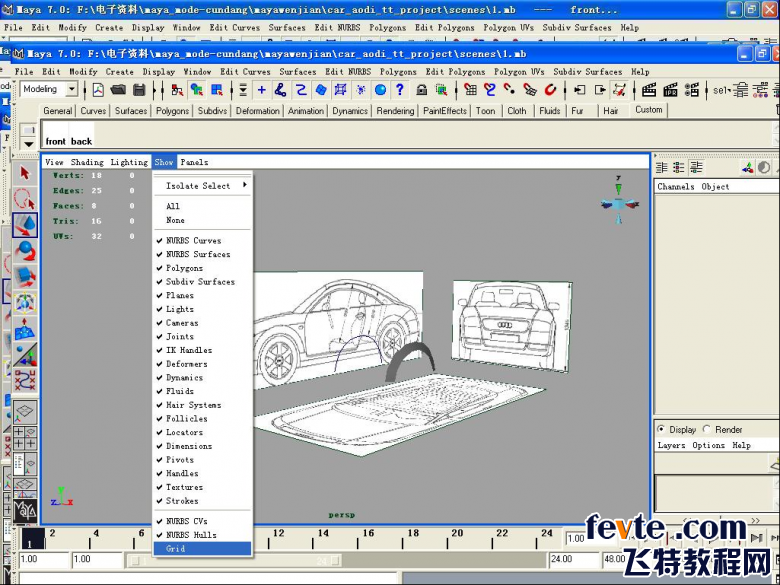
Task: Click the last-used tool icon with red Xs
Action: click(x=25, y=380)
